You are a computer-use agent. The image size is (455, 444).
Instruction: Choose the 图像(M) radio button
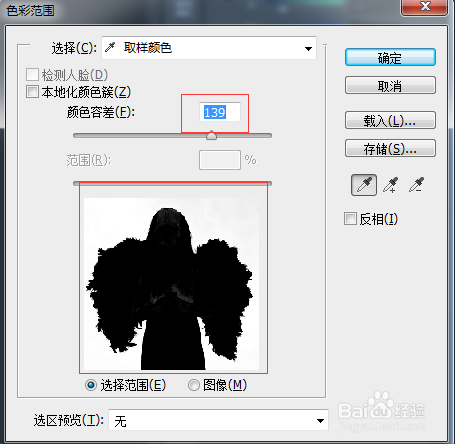click(x=194, y=385)
